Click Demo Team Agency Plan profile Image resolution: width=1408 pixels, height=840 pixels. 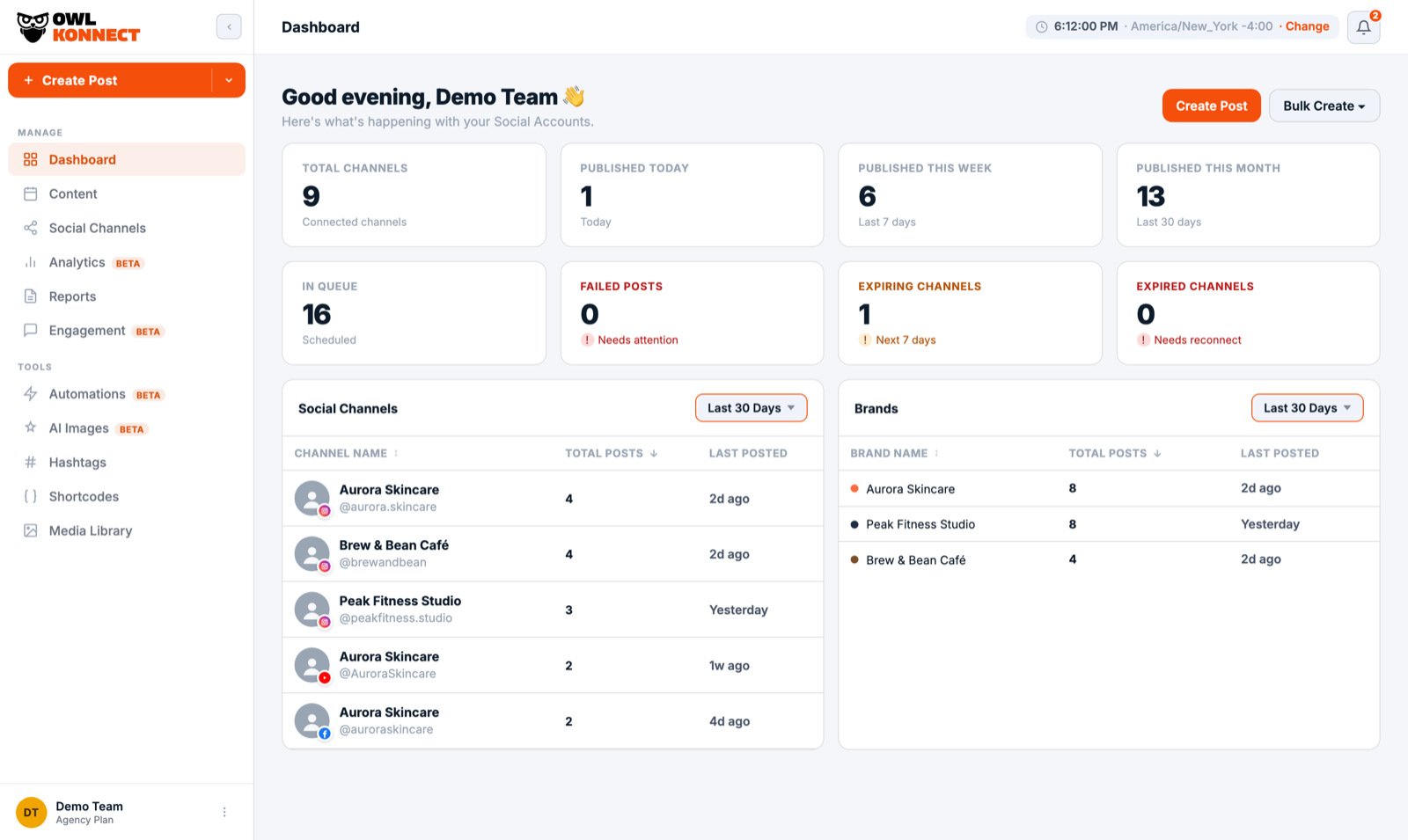90,812
